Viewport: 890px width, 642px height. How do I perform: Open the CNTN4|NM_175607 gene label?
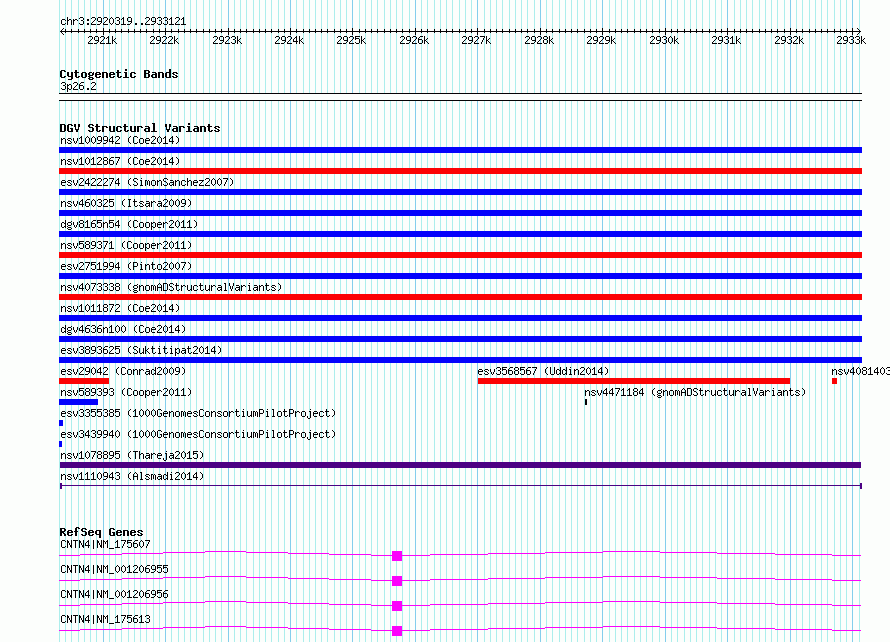(x=105, y=544)
